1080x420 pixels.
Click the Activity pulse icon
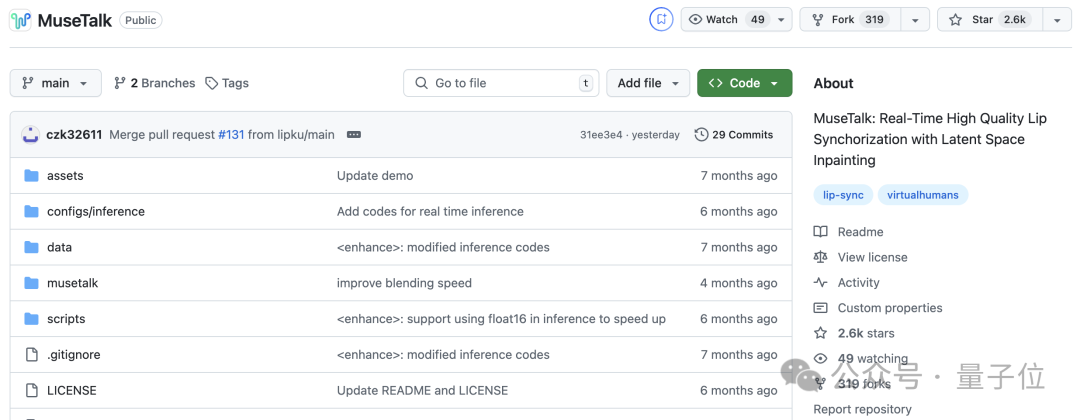point(821,283)
